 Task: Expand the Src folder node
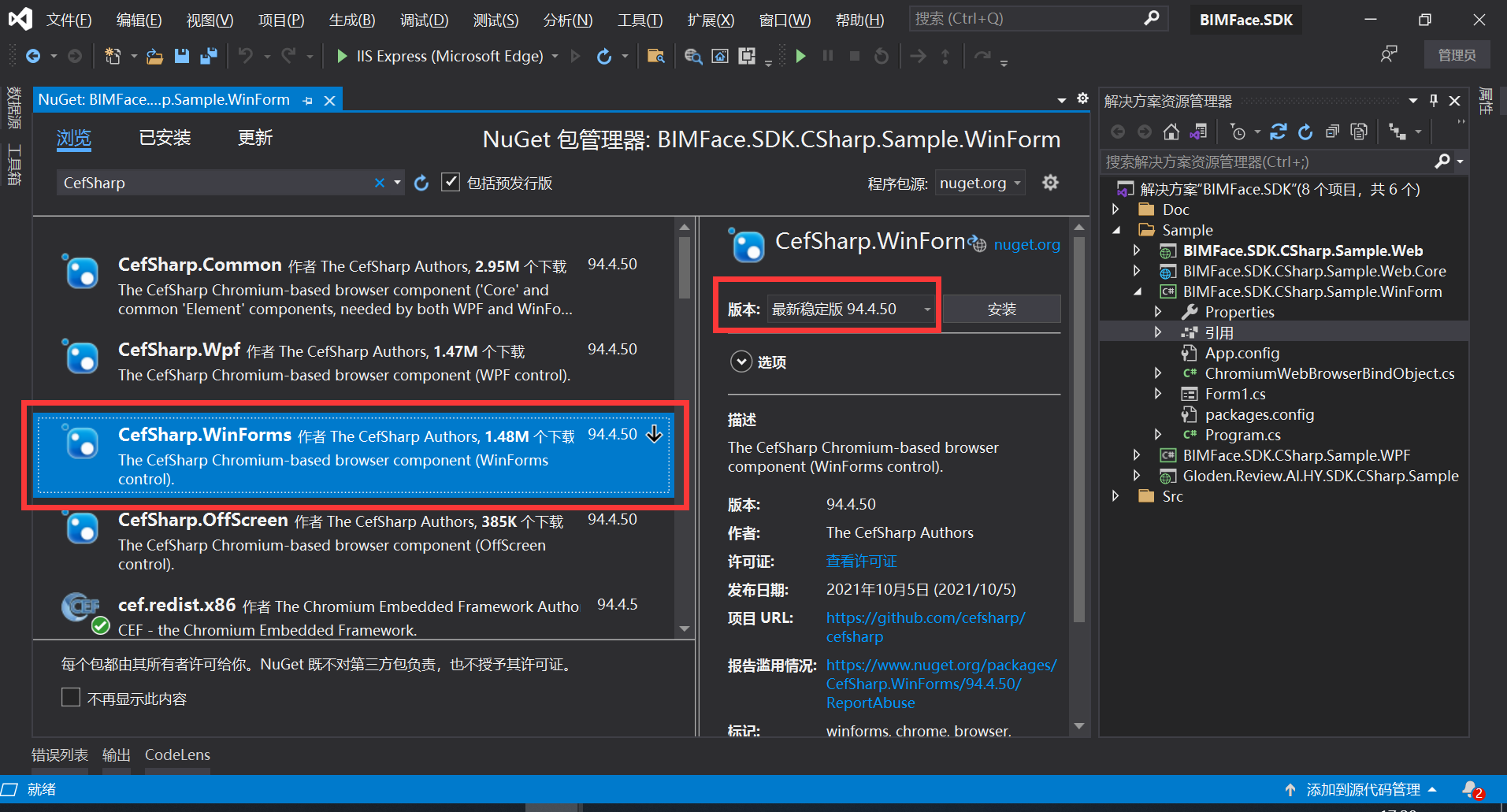click(x=1115, y=496)
